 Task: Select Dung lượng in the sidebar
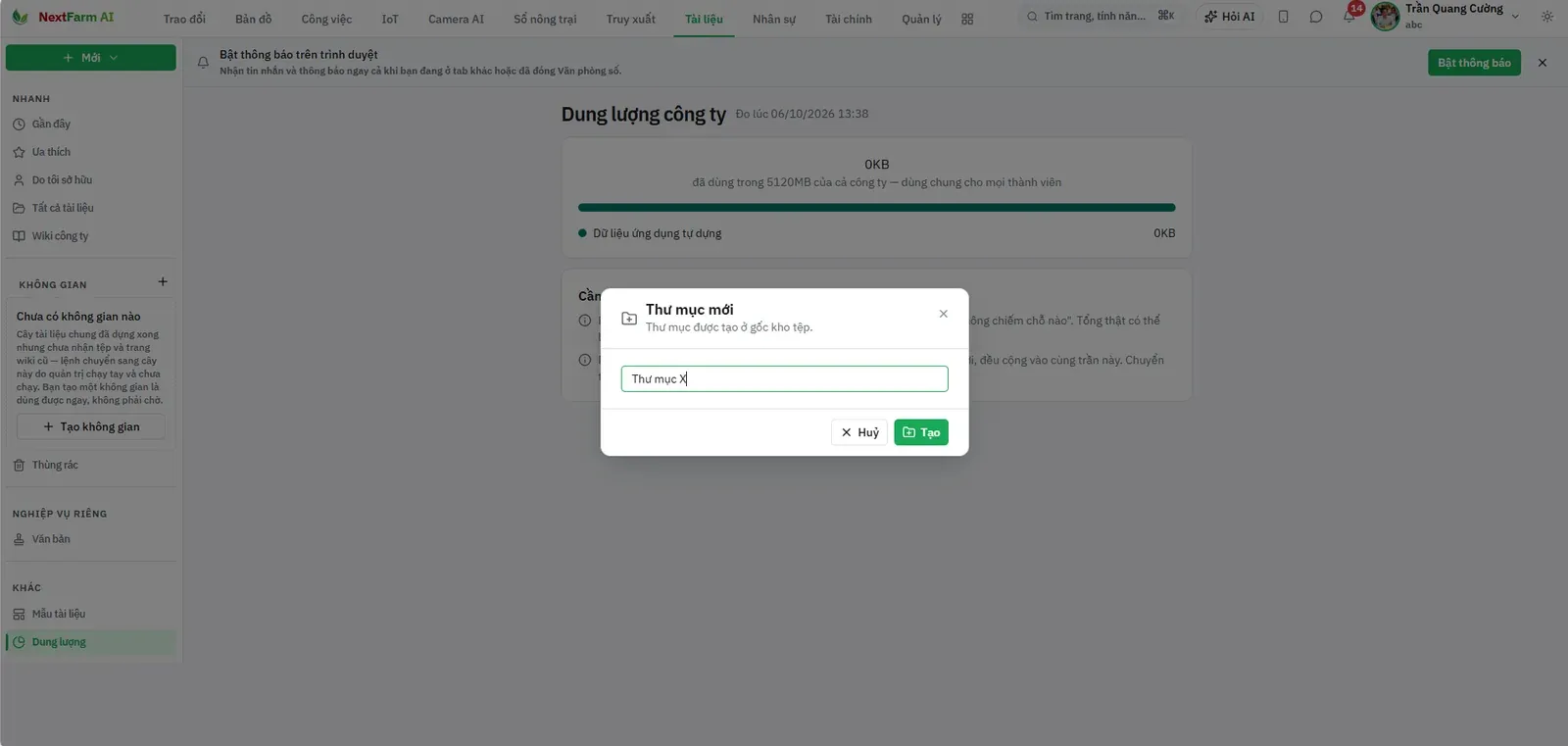(91, 642)
